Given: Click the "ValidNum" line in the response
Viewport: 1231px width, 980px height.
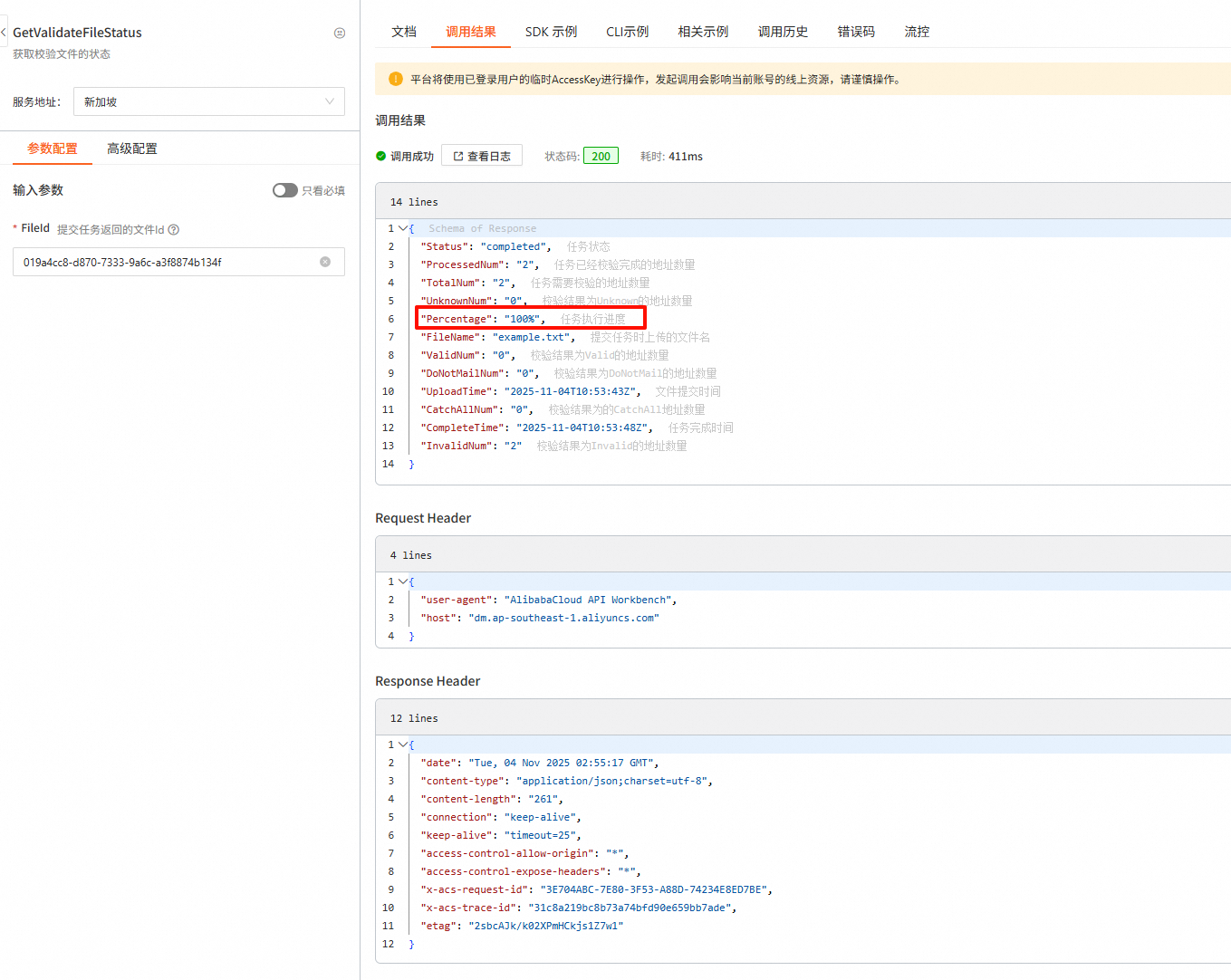Looking at the screenshot, I should pos(468,355).
